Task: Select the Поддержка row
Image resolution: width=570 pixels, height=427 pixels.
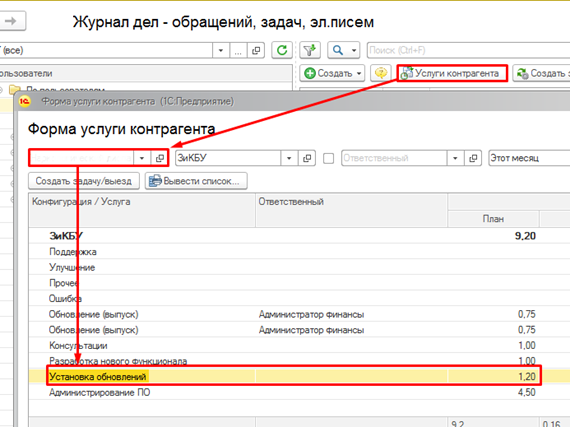Action: [x=299, y=251]
